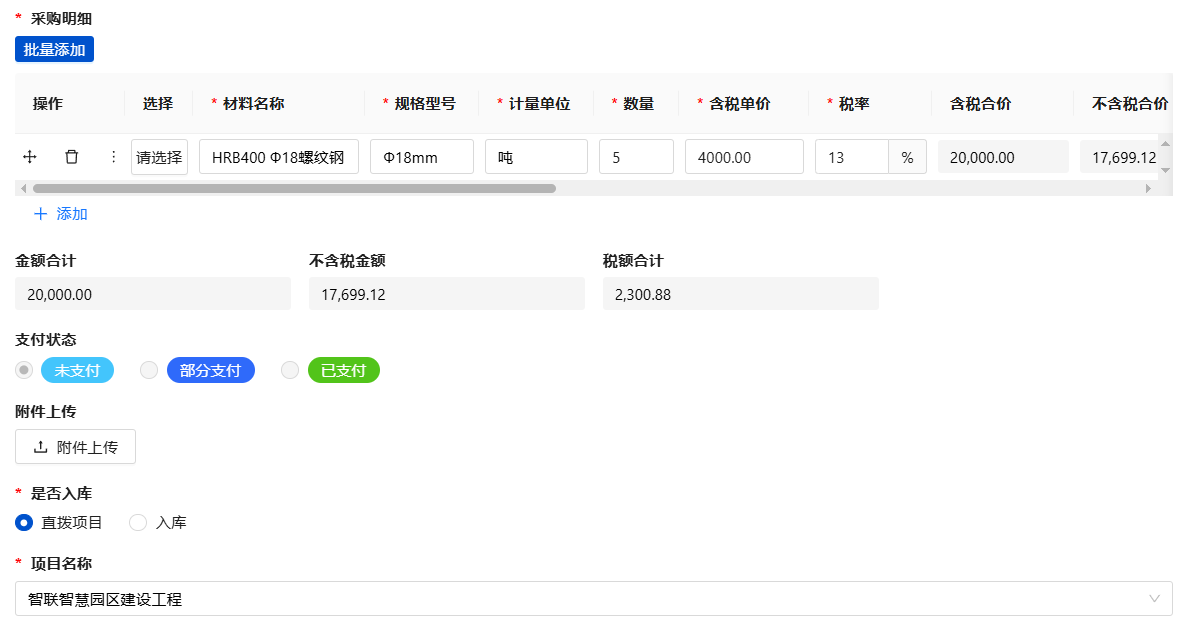Click the upload icon in 附件上传 button
This screenshot has width=1190, height=620.
click(41, 448)
